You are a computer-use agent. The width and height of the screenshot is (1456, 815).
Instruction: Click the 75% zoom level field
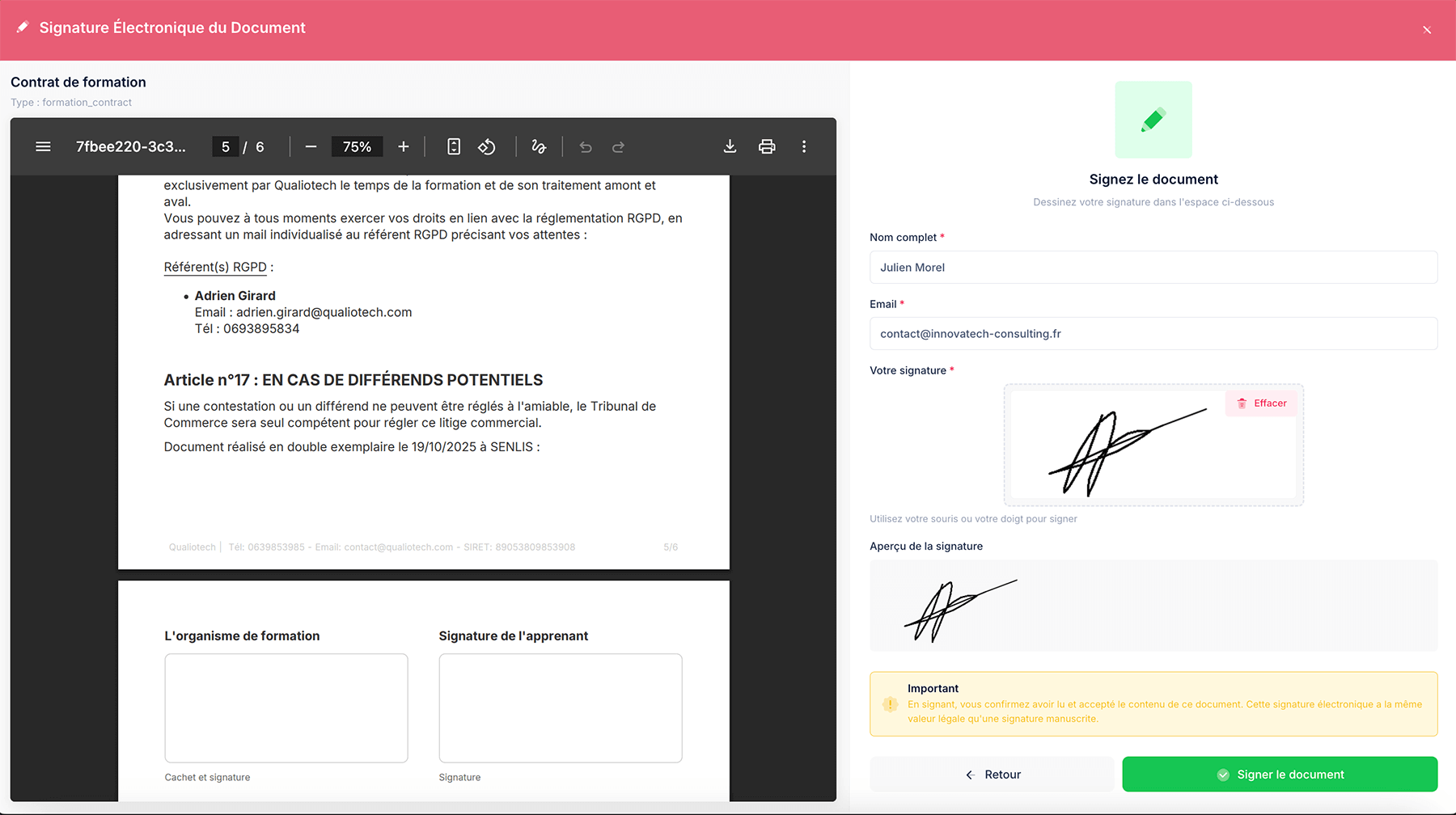[x=357, y=146]
